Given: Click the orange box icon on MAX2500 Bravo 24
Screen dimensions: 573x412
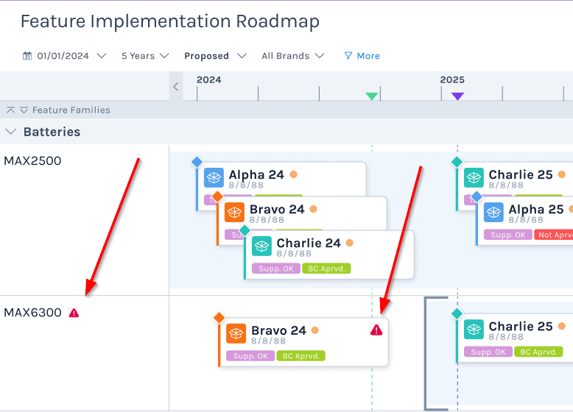Looking at the screenshot, I should pos(234,212).
